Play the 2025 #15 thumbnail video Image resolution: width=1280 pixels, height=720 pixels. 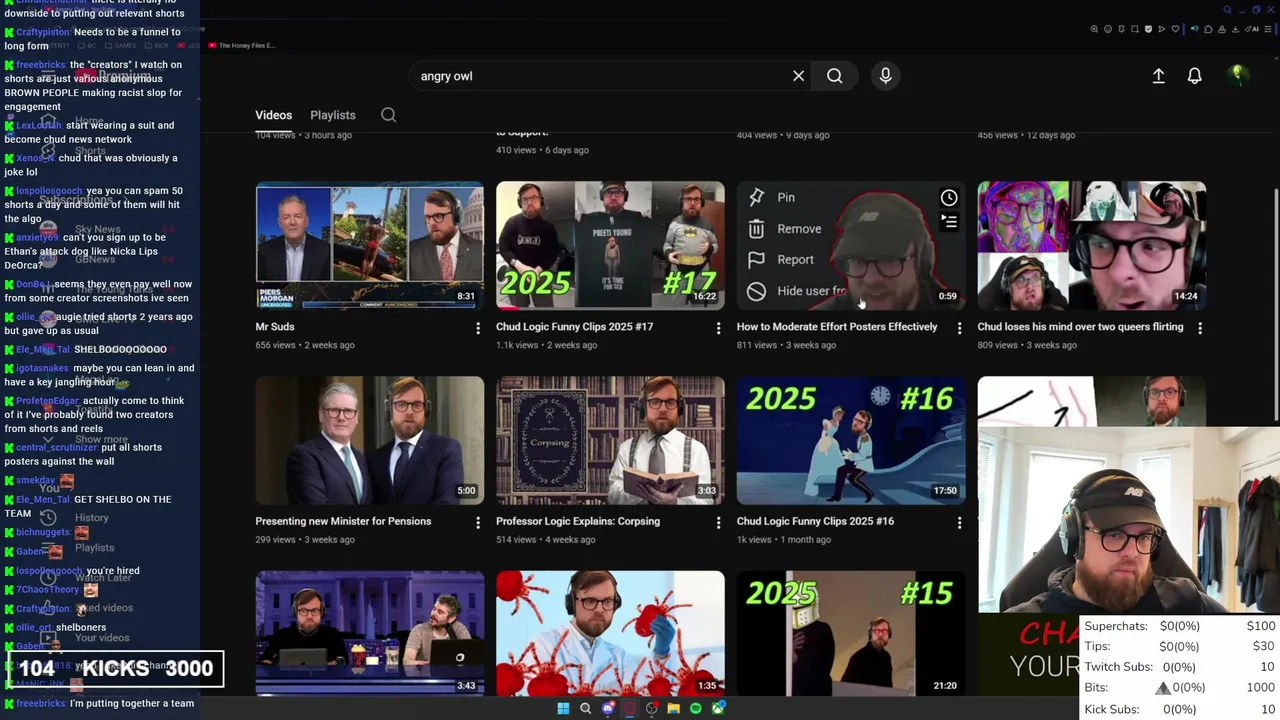(x=851, y=633)
